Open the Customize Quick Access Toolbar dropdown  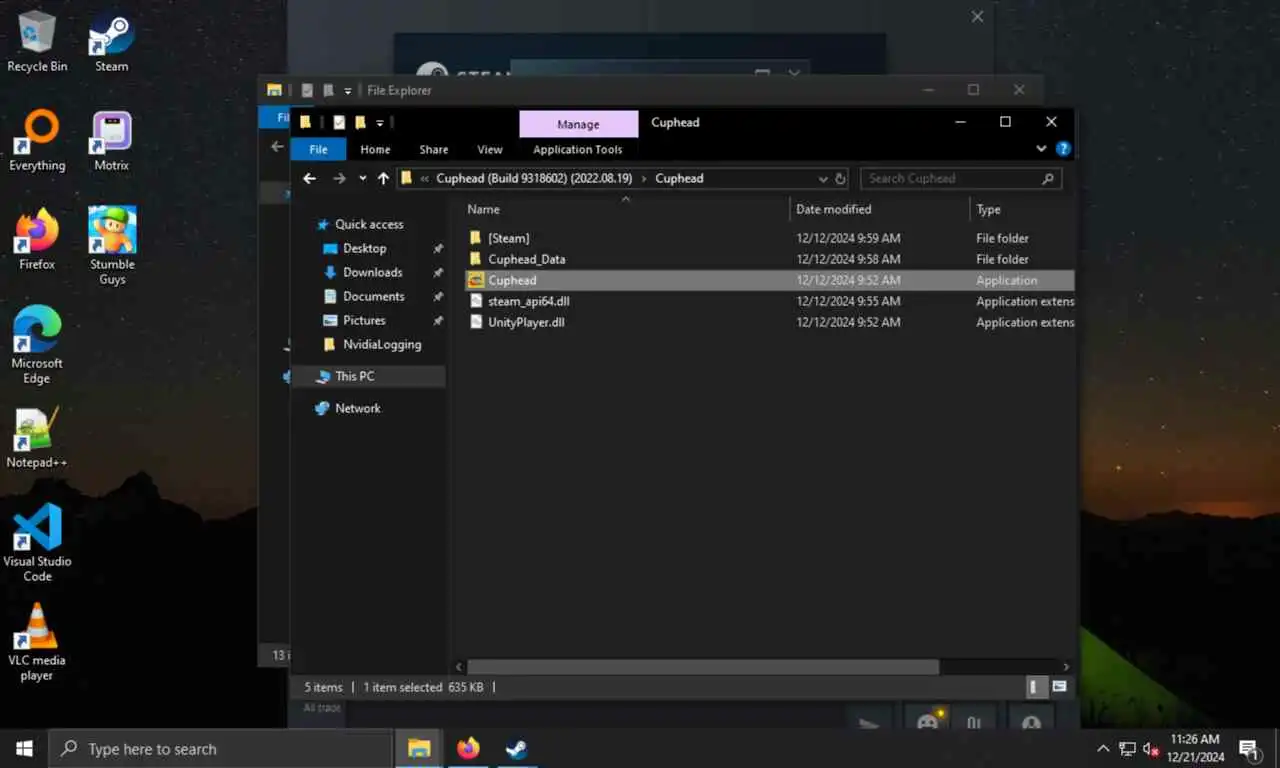(x=380, y=123)
